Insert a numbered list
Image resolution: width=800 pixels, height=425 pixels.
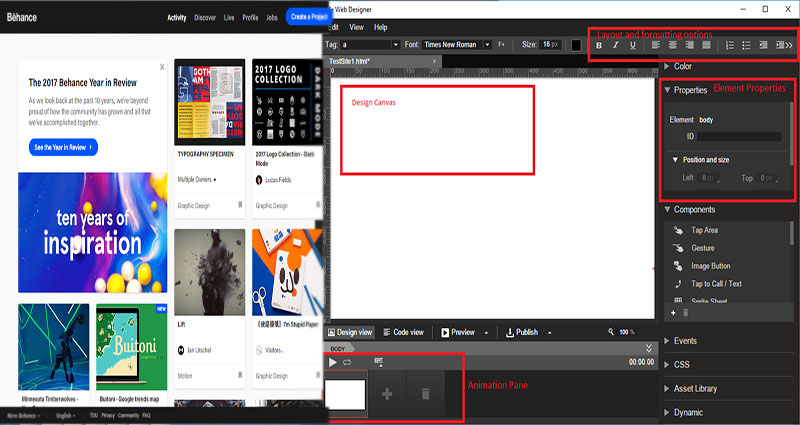[x=730, y=45]
